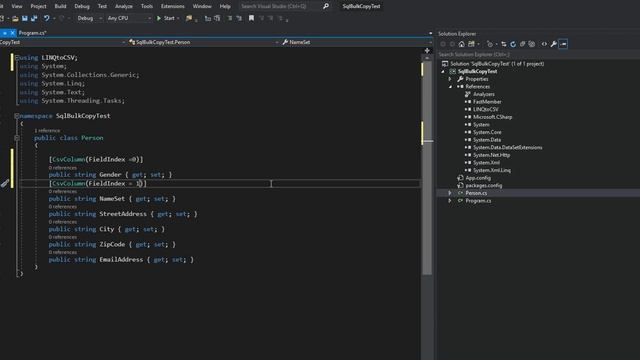Click the Back arrow in Solution Explorer toolbar

(443, 44)
